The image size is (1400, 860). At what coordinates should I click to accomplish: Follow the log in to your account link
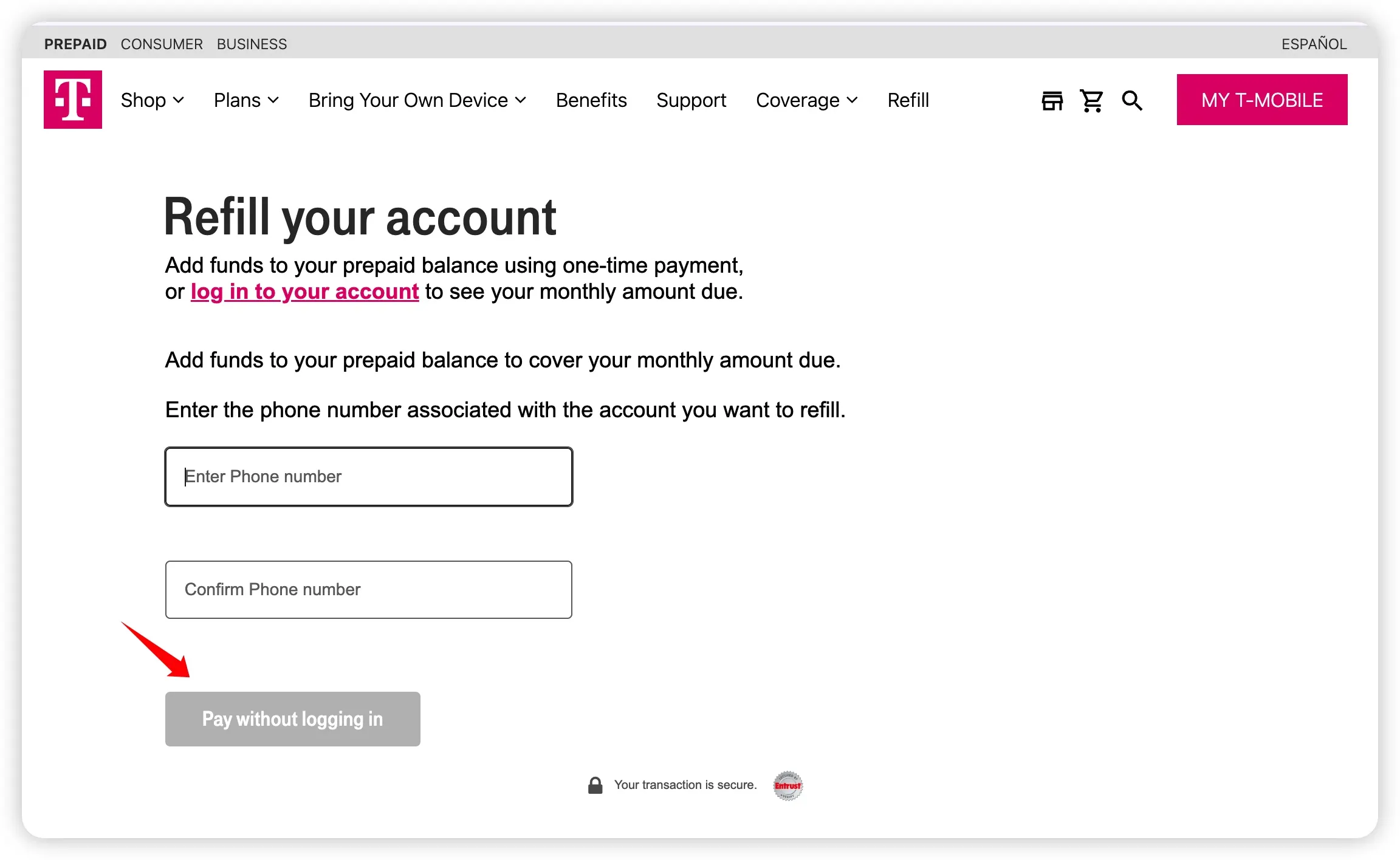click(x=304, y=292)
